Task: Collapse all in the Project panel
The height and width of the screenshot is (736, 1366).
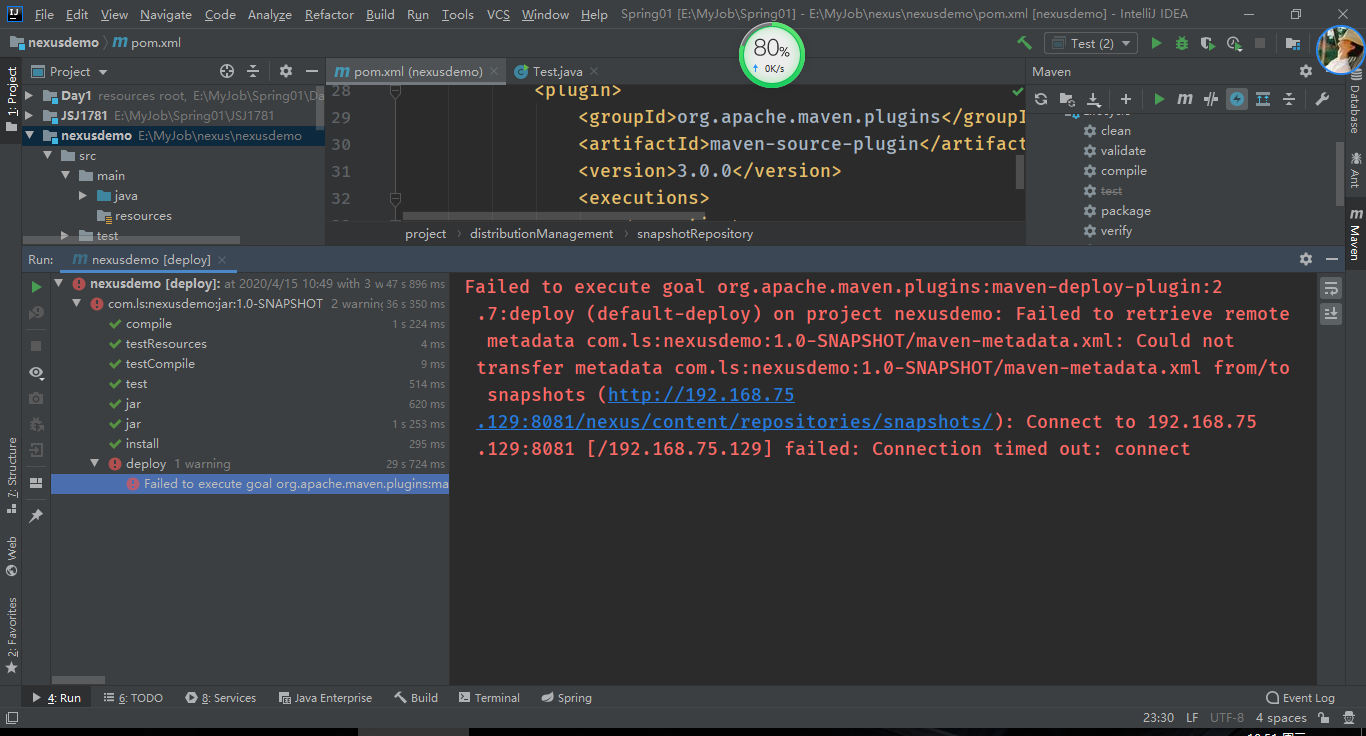Action: (x=253, y=71)
